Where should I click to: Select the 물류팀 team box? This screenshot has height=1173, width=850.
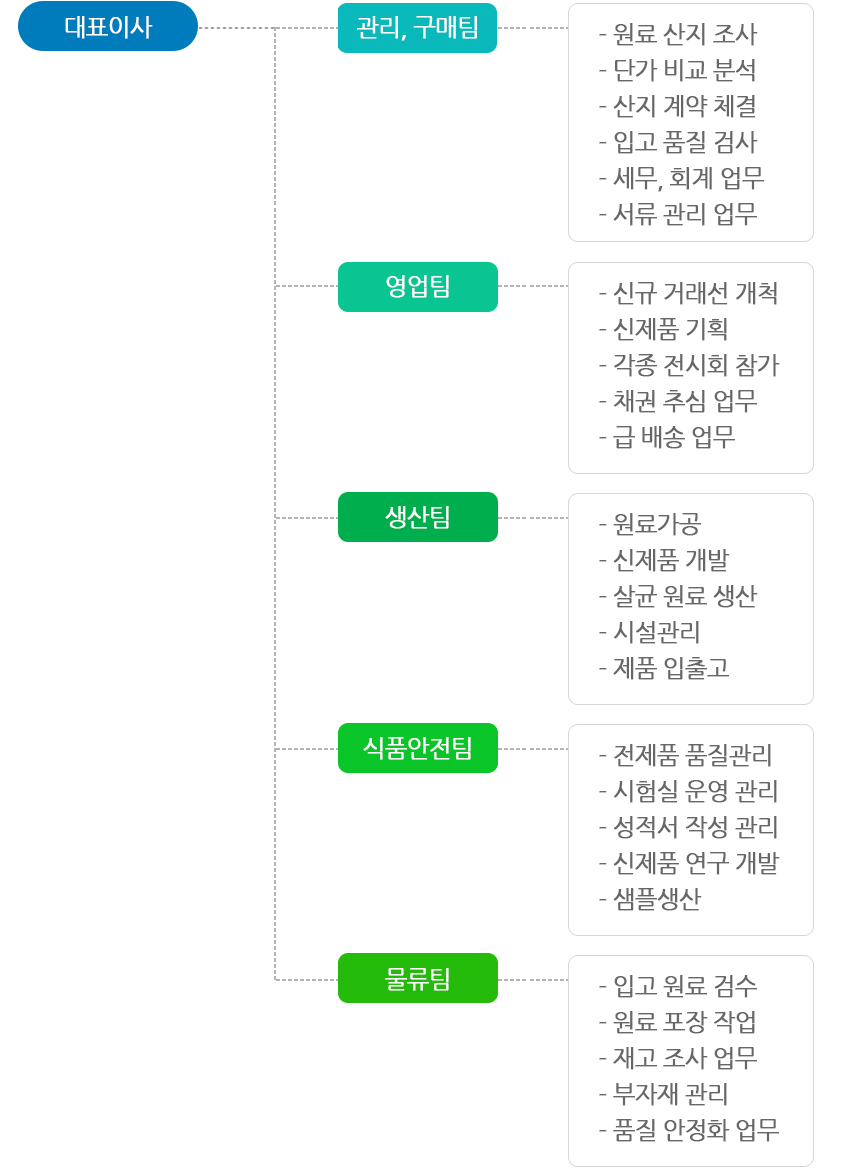[417, 978]
